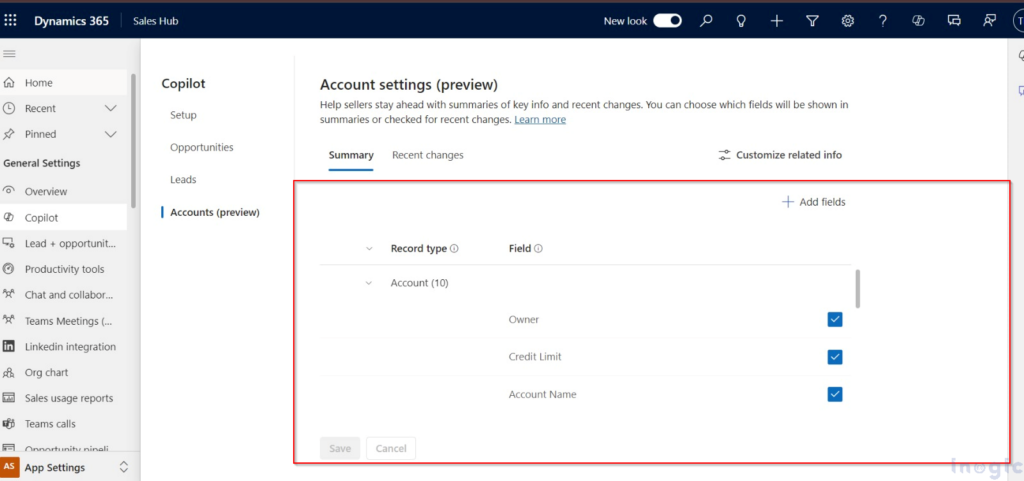The width and height of the screenshot is (1024, 481).
Task: Click the Add fields button
Action: (814, 202)
